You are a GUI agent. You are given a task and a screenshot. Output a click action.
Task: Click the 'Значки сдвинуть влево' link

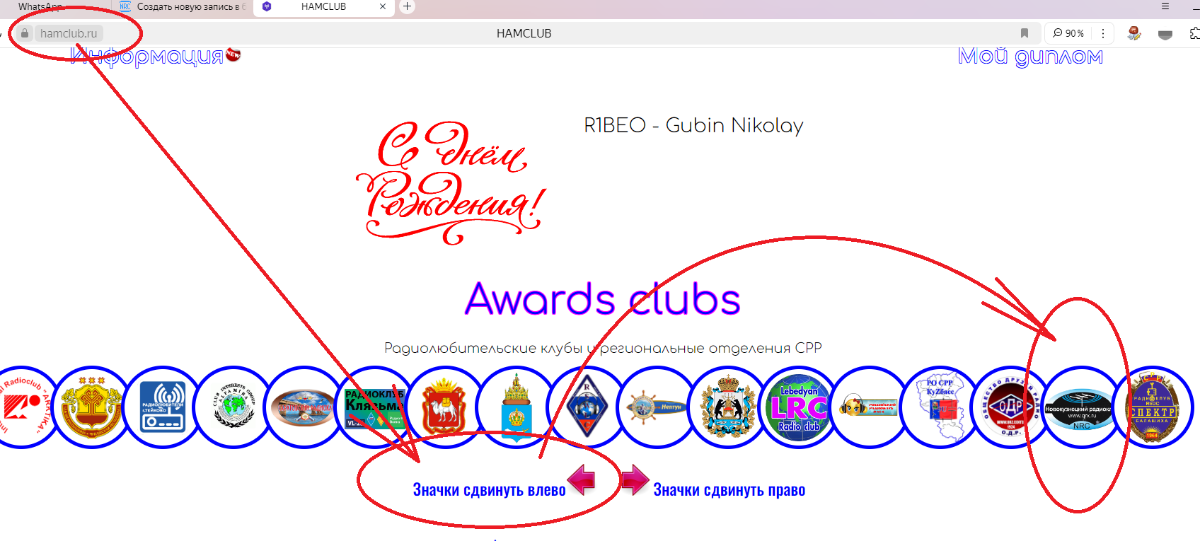click(489, 490)
